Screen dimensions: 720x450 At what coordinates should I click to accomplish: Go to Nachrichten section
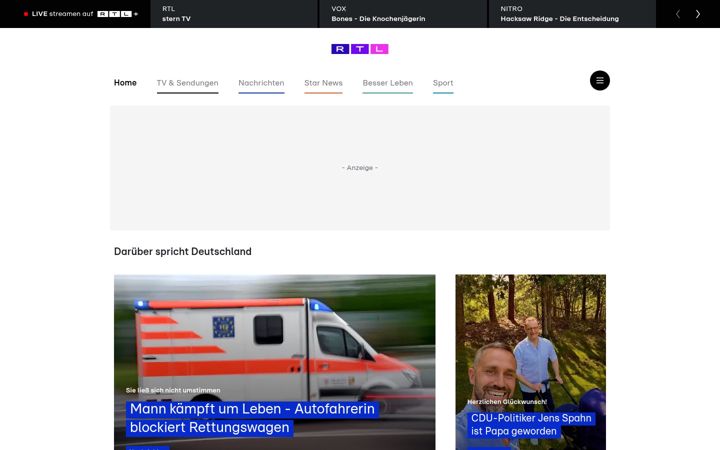point(261,83)
